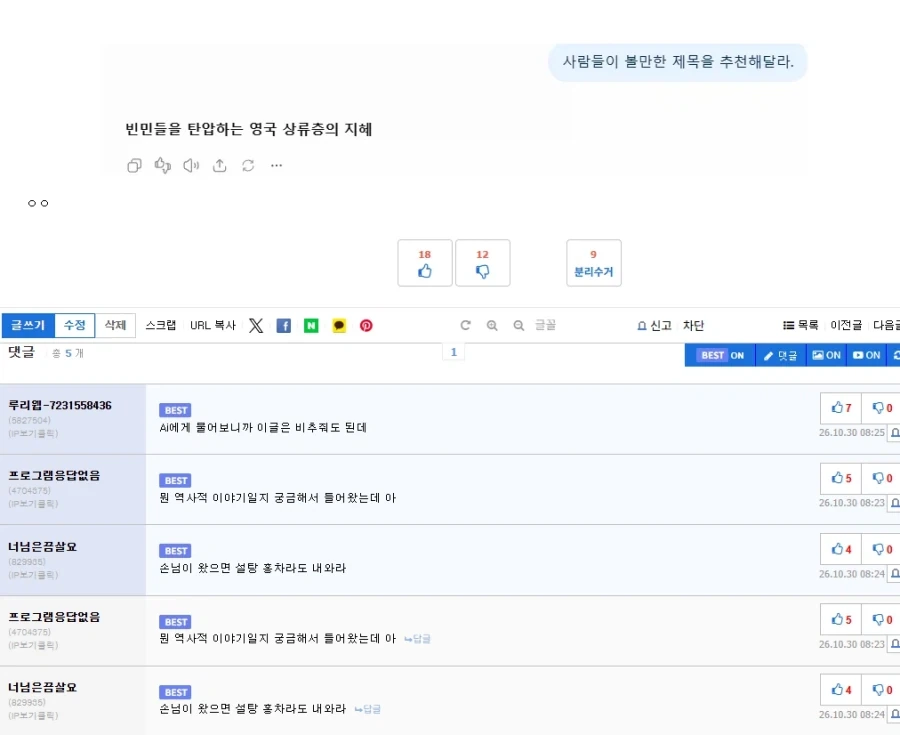The image size is (900, 735).
Task: Click the 답글 reply link on 프로그램응답없음's comment
Action: 417,639
